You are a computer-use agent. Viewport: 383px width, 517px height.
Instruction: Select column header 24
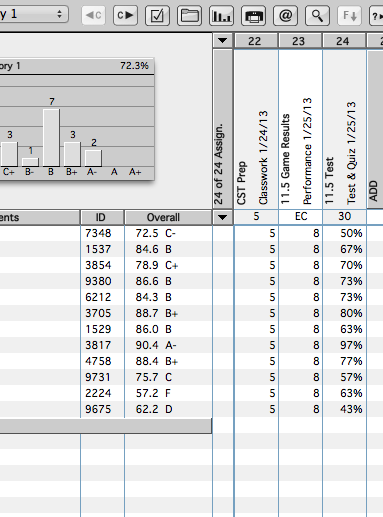coord(344,41)
